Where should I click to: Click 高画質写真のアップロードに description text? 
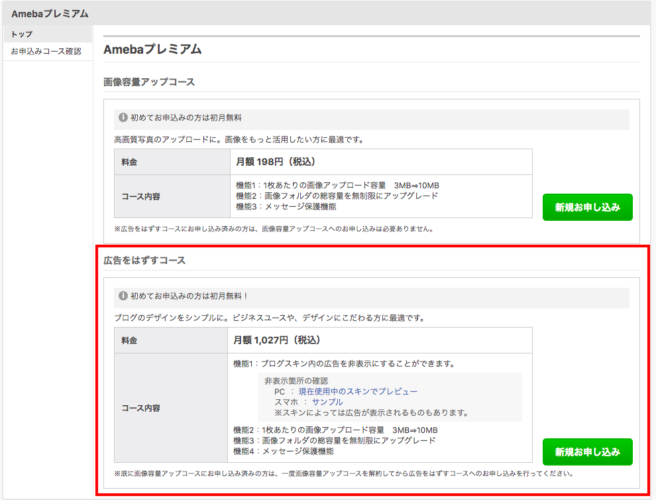click(239, 140)
